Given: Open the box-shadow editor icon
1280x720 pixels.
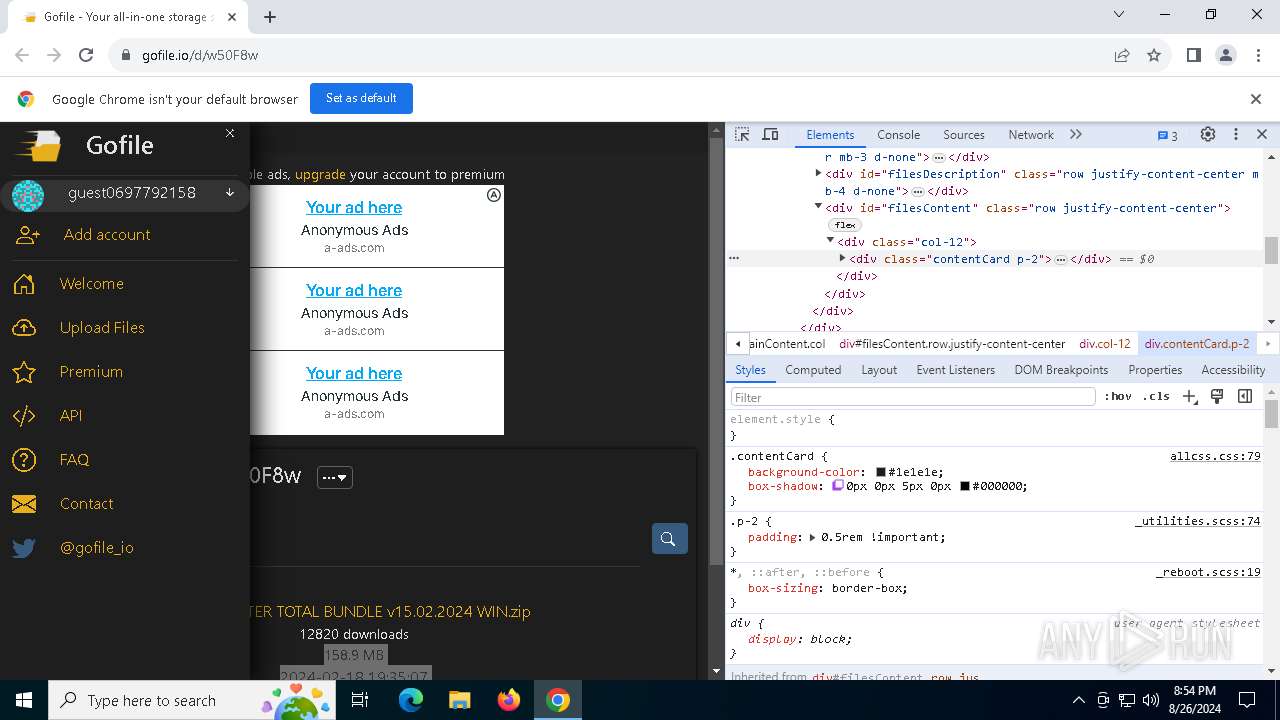Looking at the screenshot, I should point(838,485).
